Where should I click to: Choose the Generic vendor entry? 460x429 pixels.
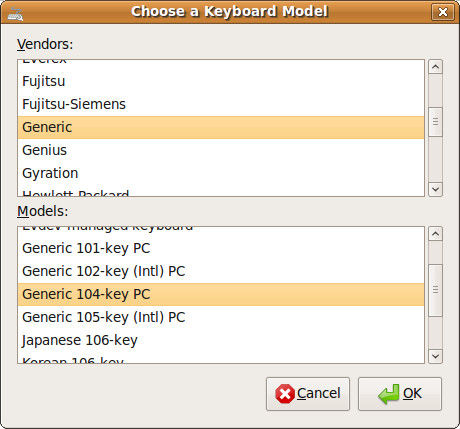(x=221, y=127)
